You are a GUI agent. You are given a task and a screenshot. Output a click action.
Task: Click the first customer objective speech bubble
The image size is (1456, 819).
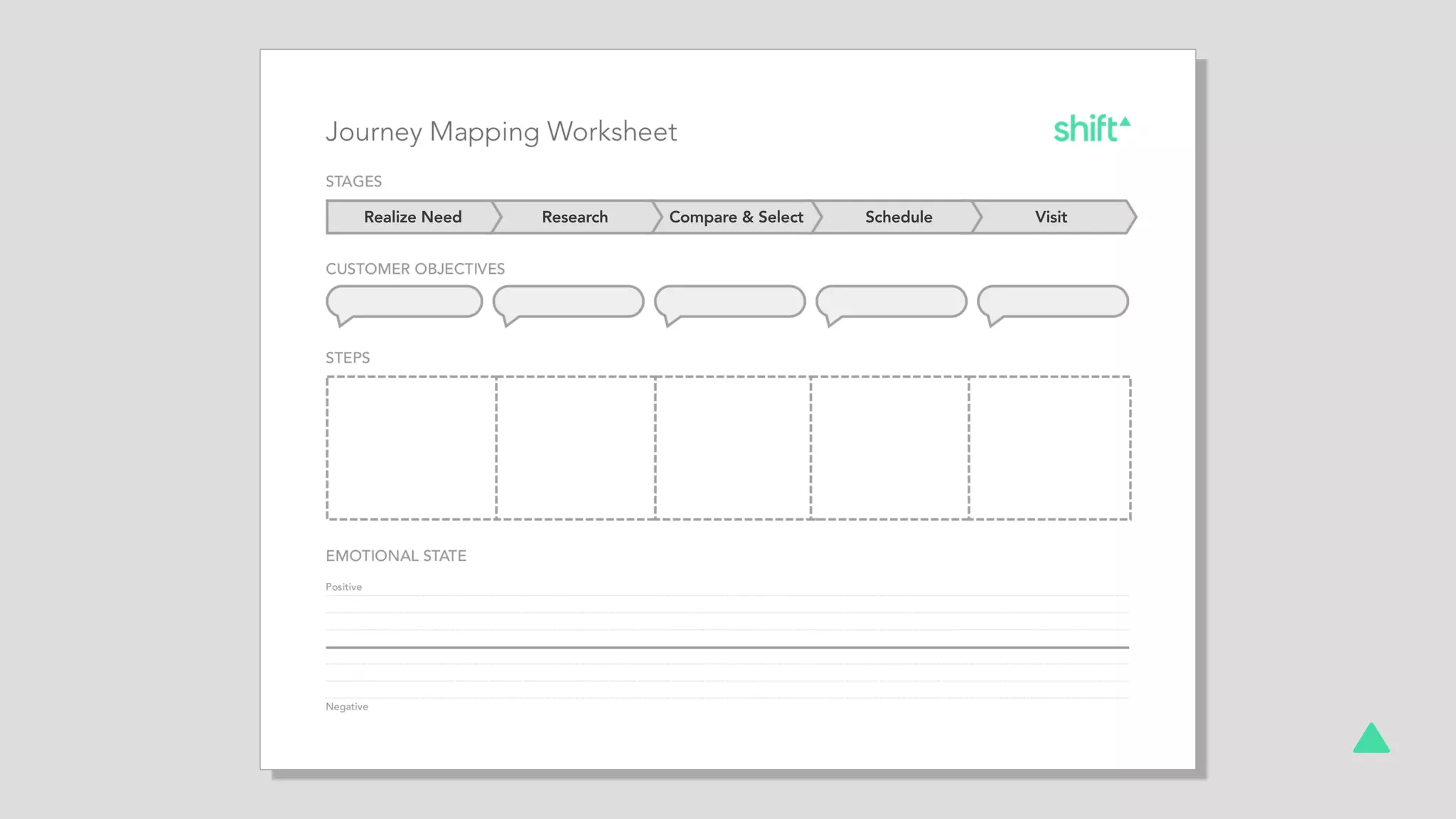[405, 302]
